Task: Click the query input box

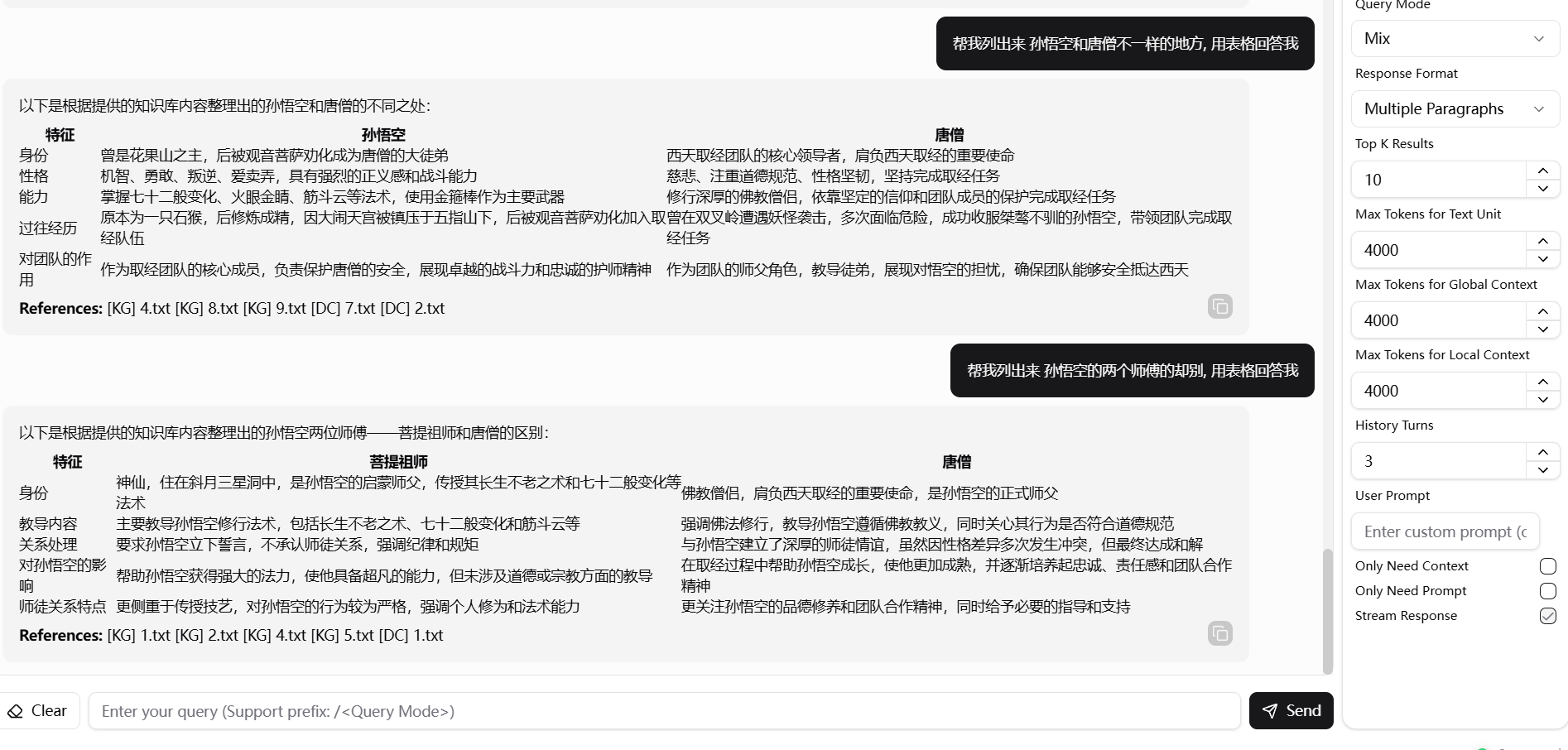Action: [x=662, y=710]
